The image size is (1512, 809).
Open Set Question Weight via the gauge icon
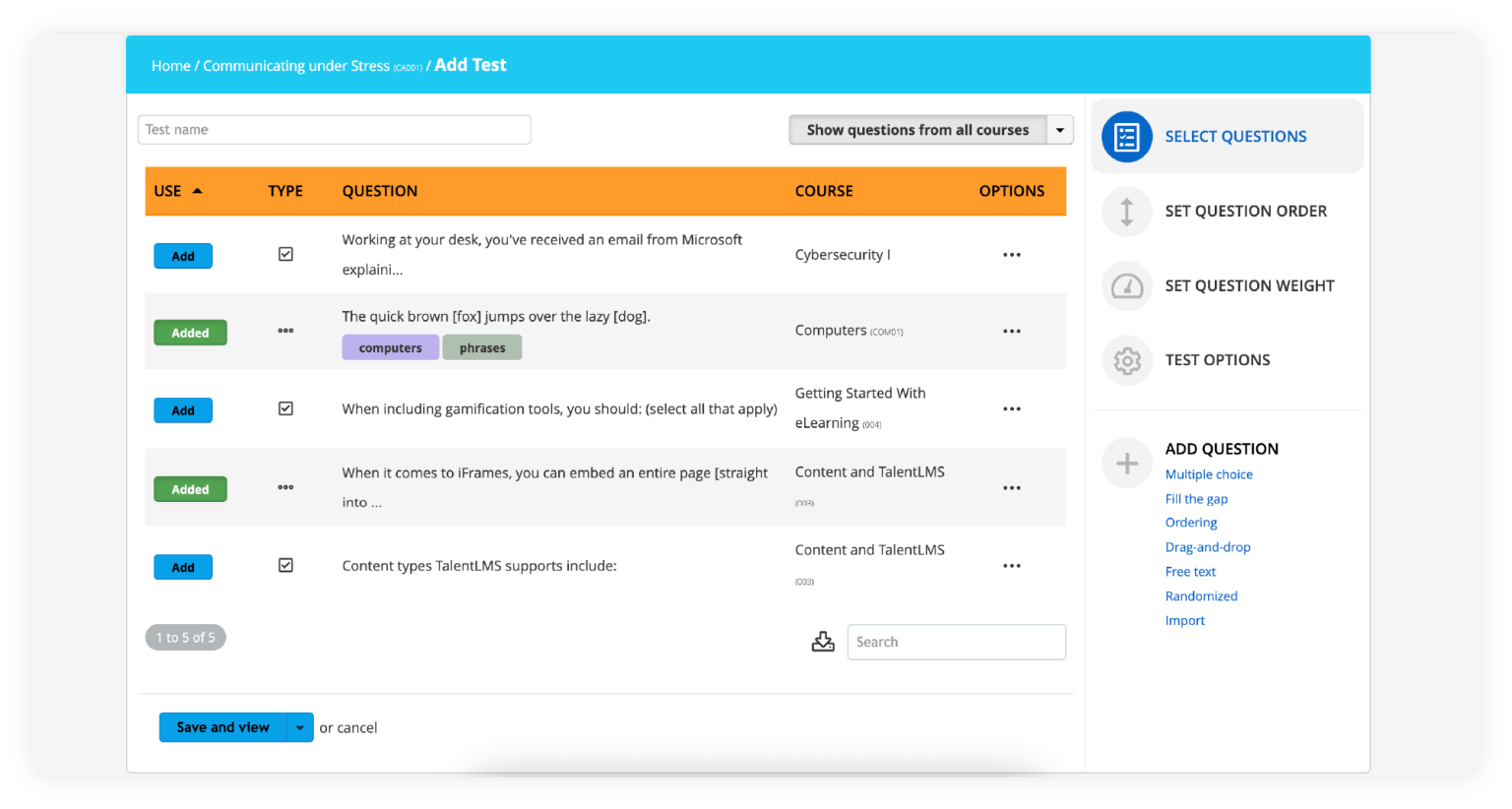click(1126, 286)
